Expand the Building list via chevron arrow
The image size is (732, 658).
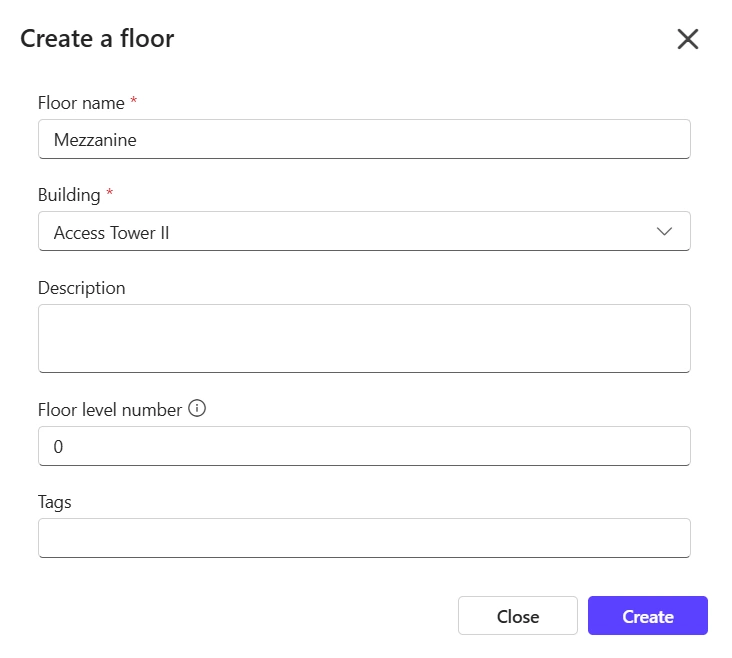click(x=664, y=231)
